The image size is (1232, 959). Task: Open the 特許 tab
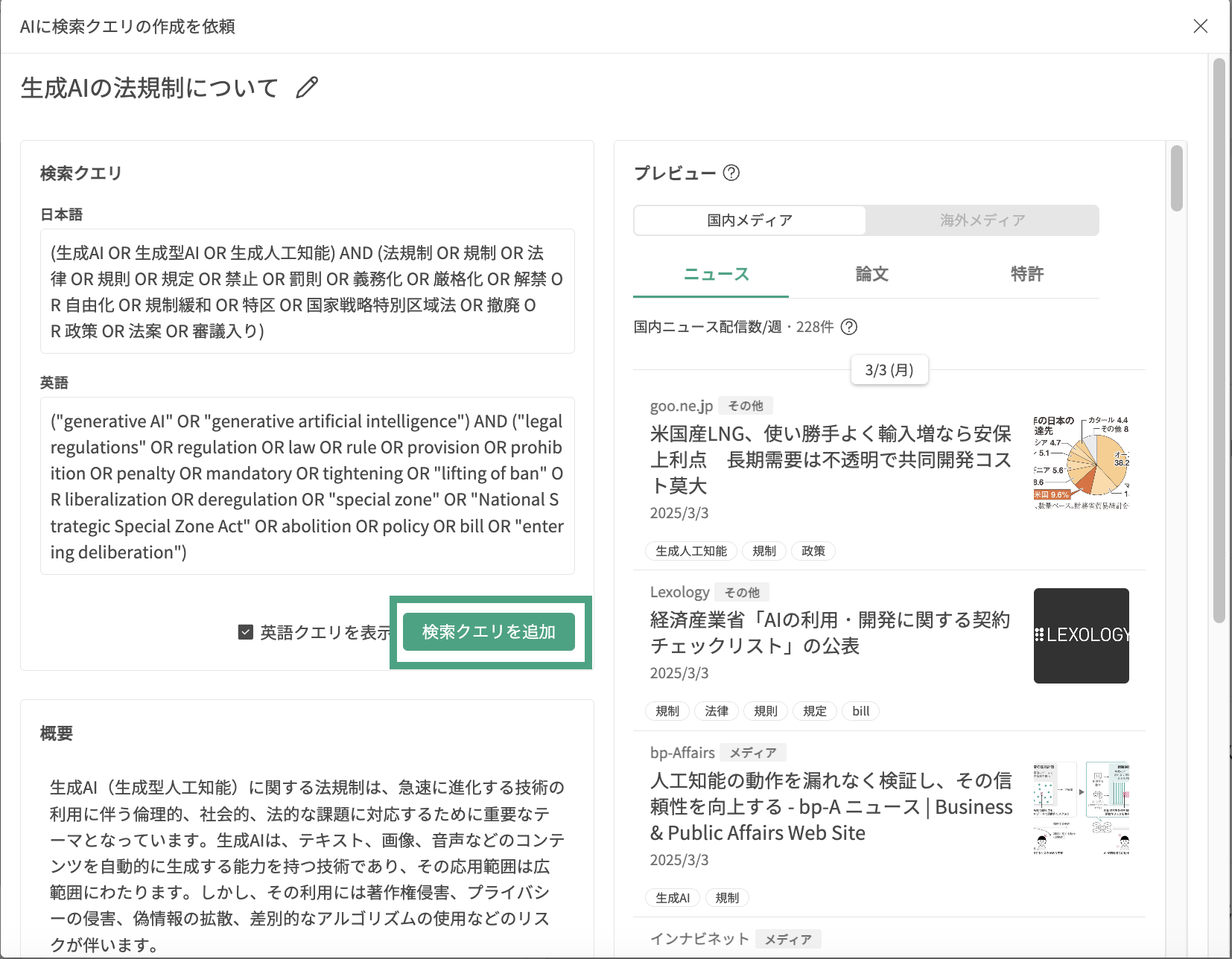[x=1026, y=274]
